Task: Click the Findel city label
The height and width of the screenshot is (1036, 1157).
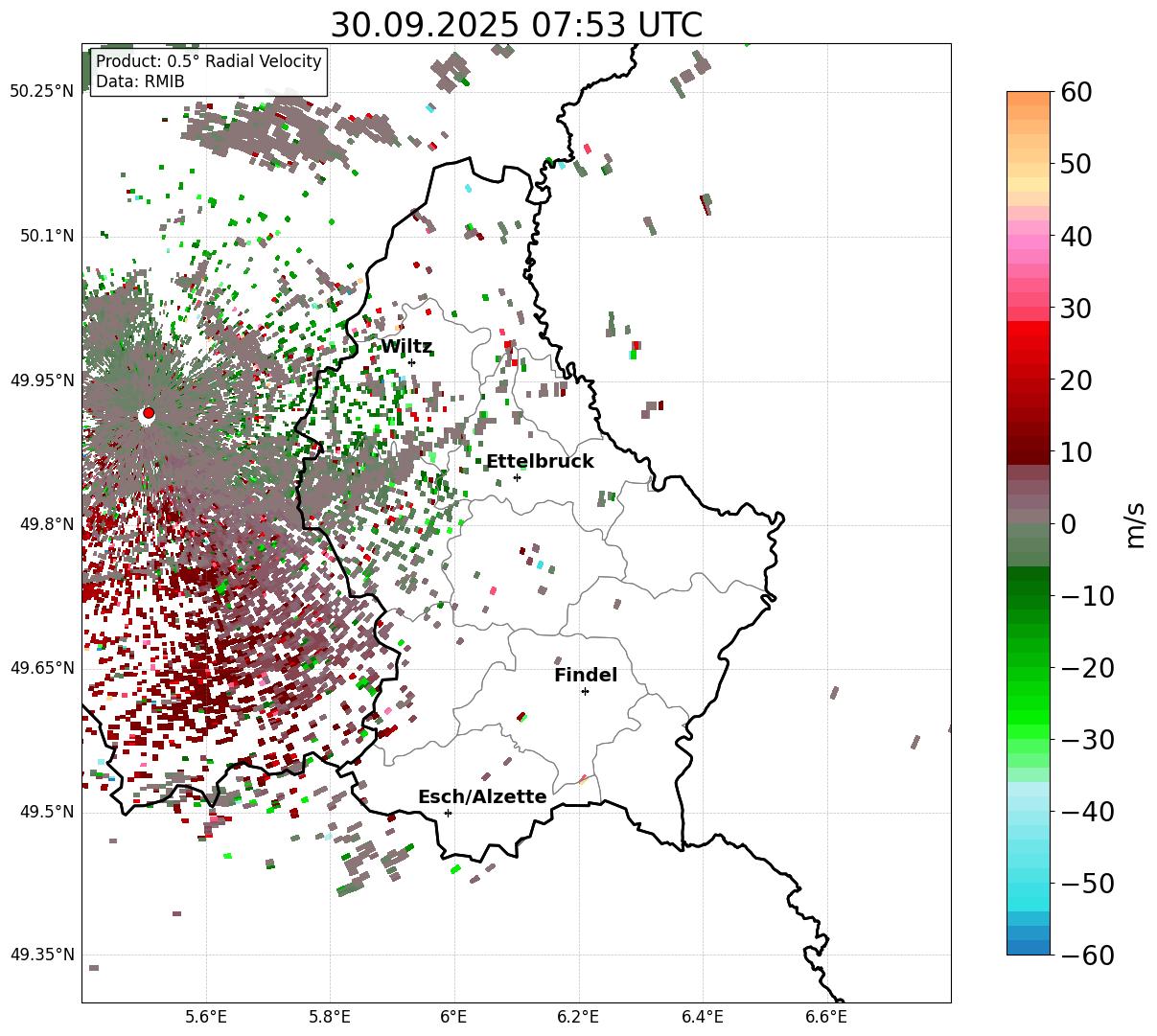Action: [x=586, y=676]
